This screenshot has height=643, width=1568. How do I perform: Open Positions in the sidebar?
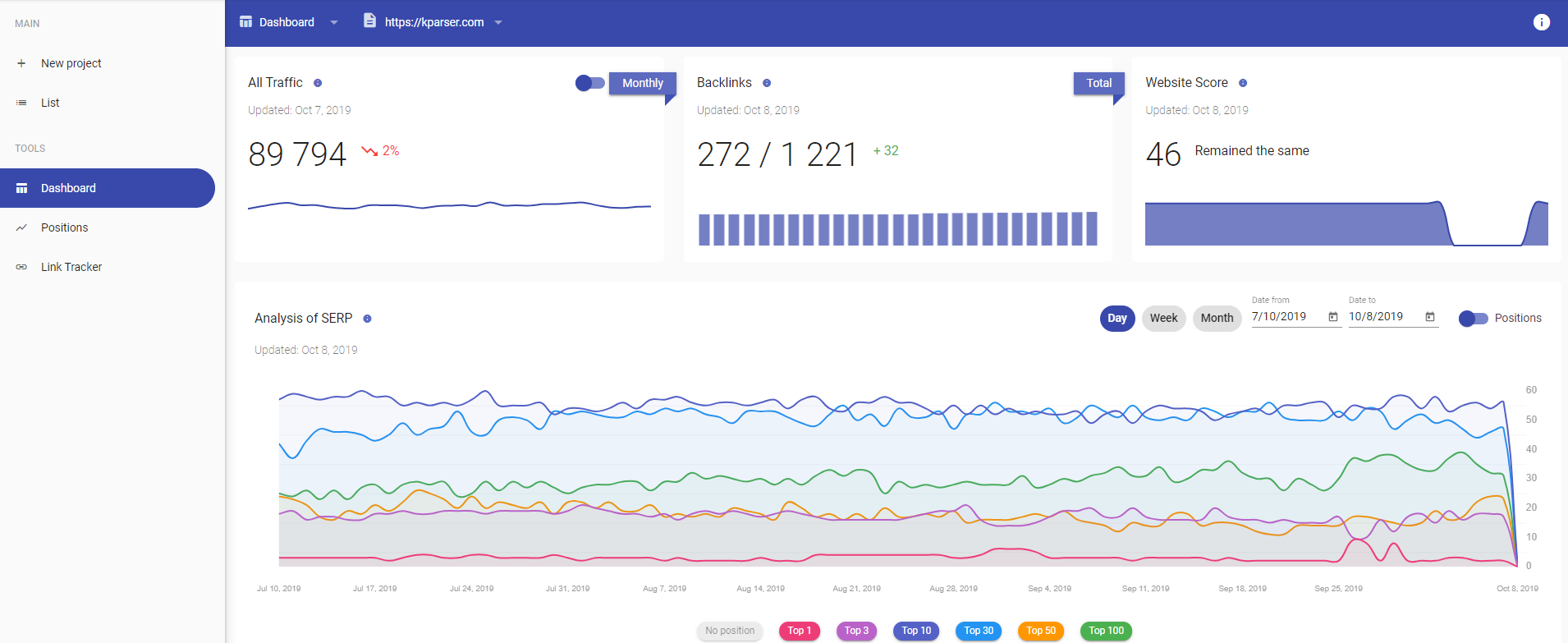pos(65,227)
